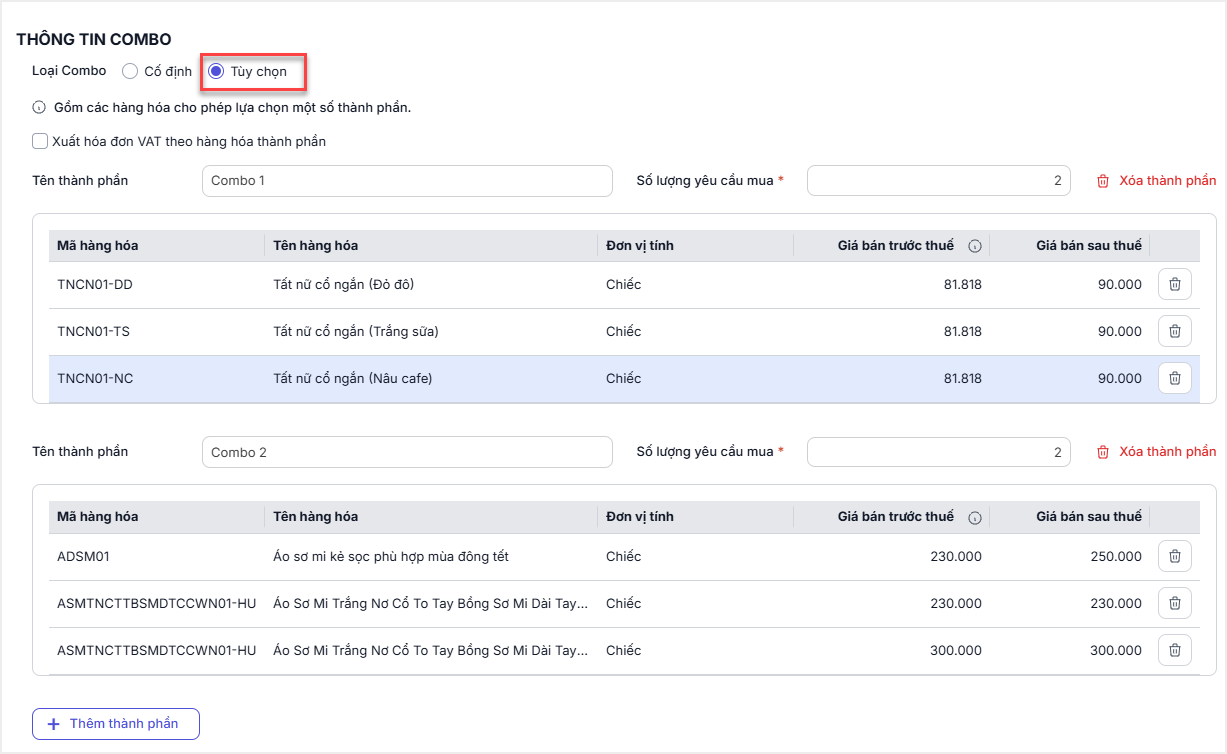Focus Combo 2 Số lượng yêu cầu mua field
Viewport: 1227px width, 754px height.
(x=938, y=452)
